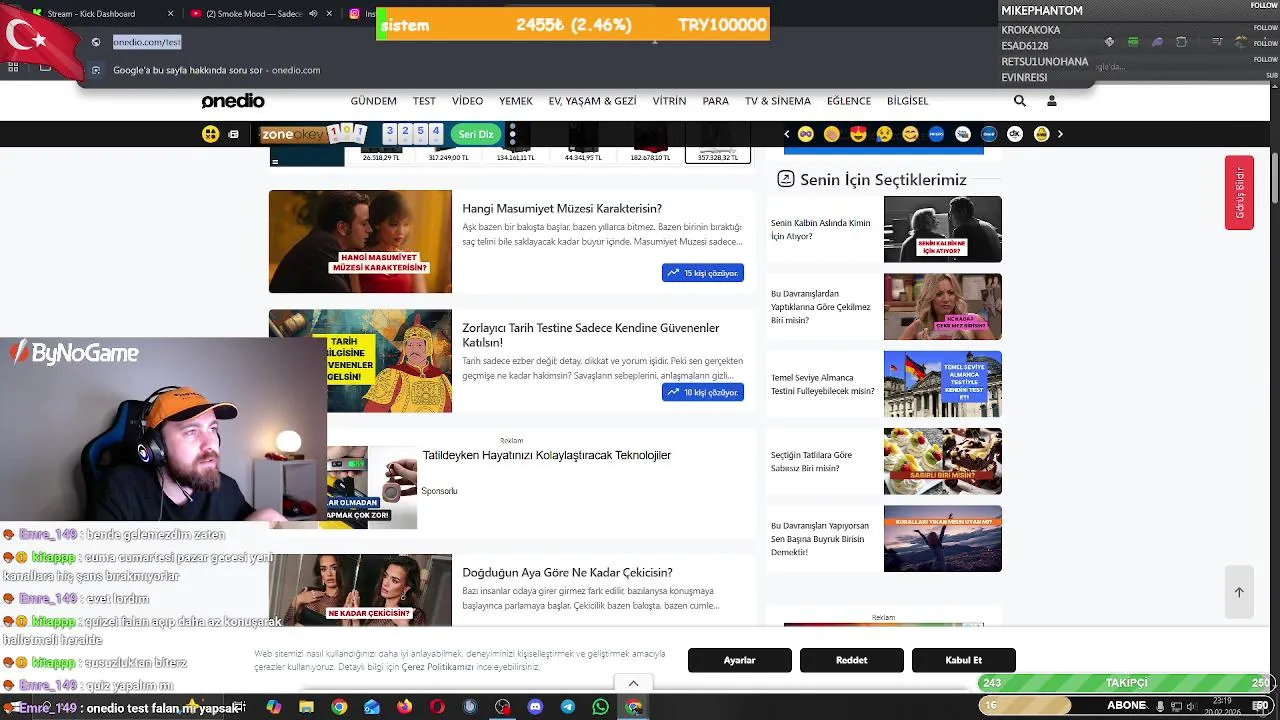1280x720 pixels.
Task: Click the German flag quiz thumbnail
Action: (x=942, y=384)
